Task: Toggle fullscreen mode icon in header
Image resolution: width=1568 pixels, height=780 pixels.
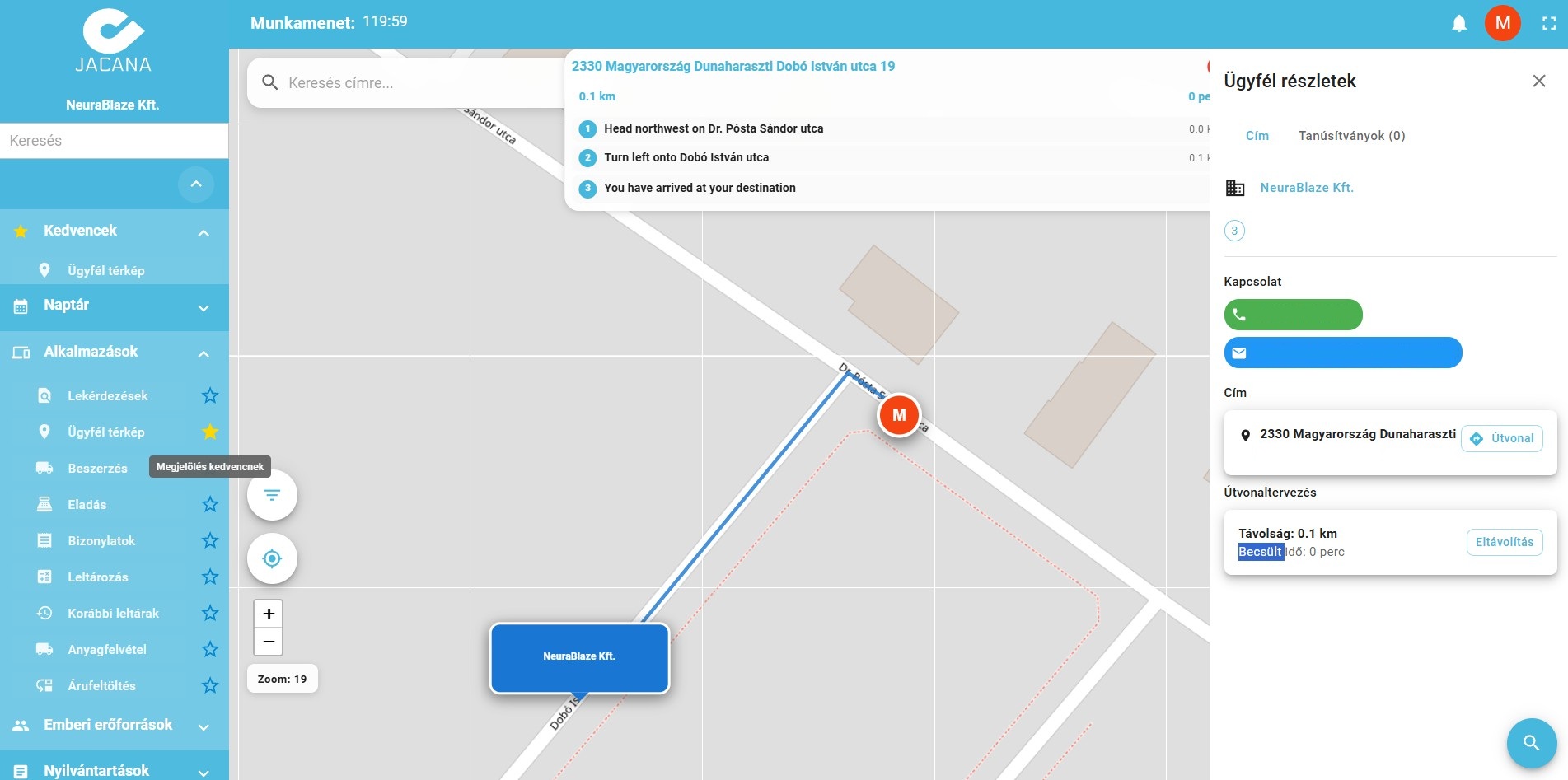Action: click(x=1549, y=23)
